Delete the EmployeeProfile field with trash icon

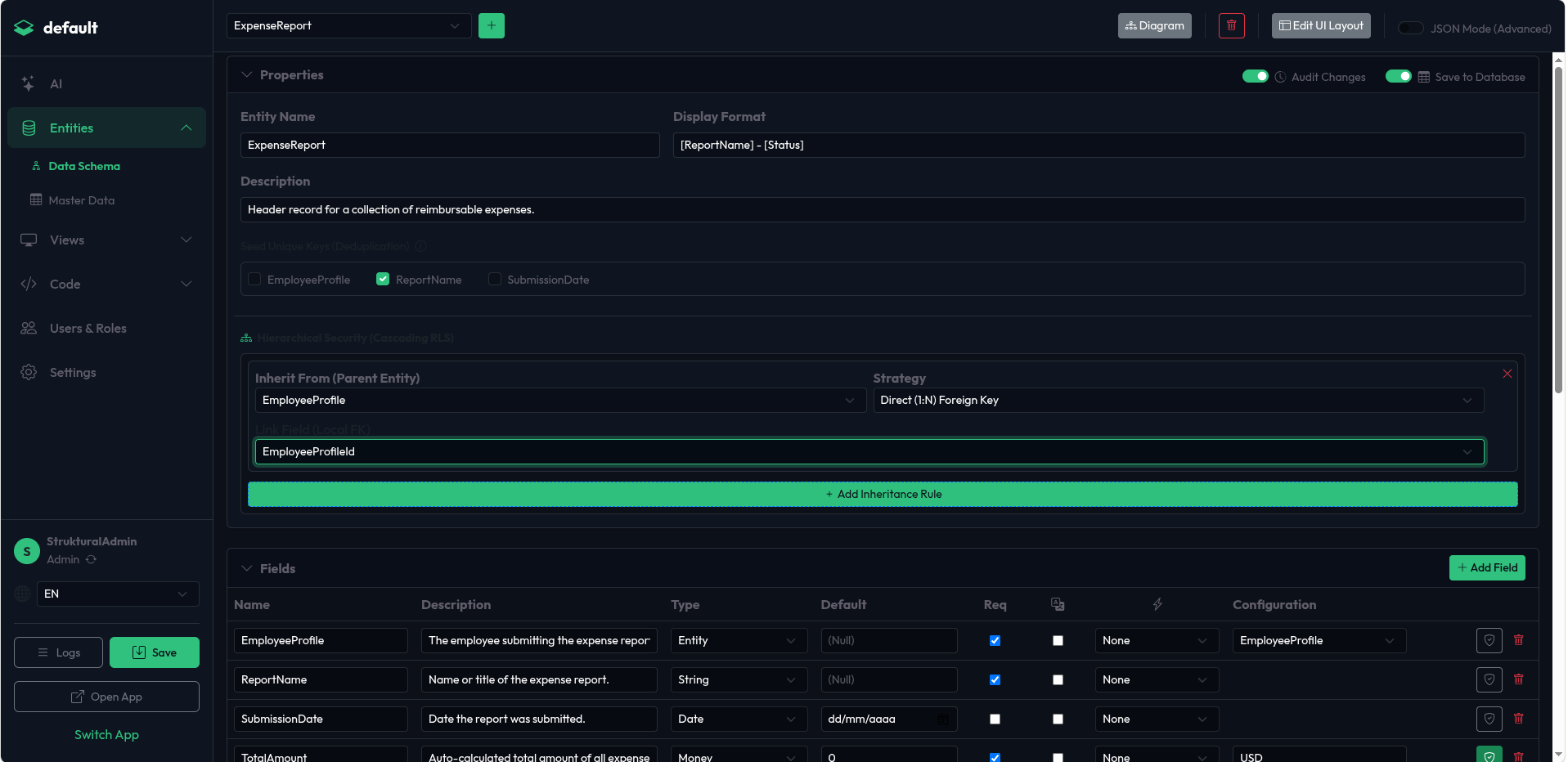[x=1518, y=639]
